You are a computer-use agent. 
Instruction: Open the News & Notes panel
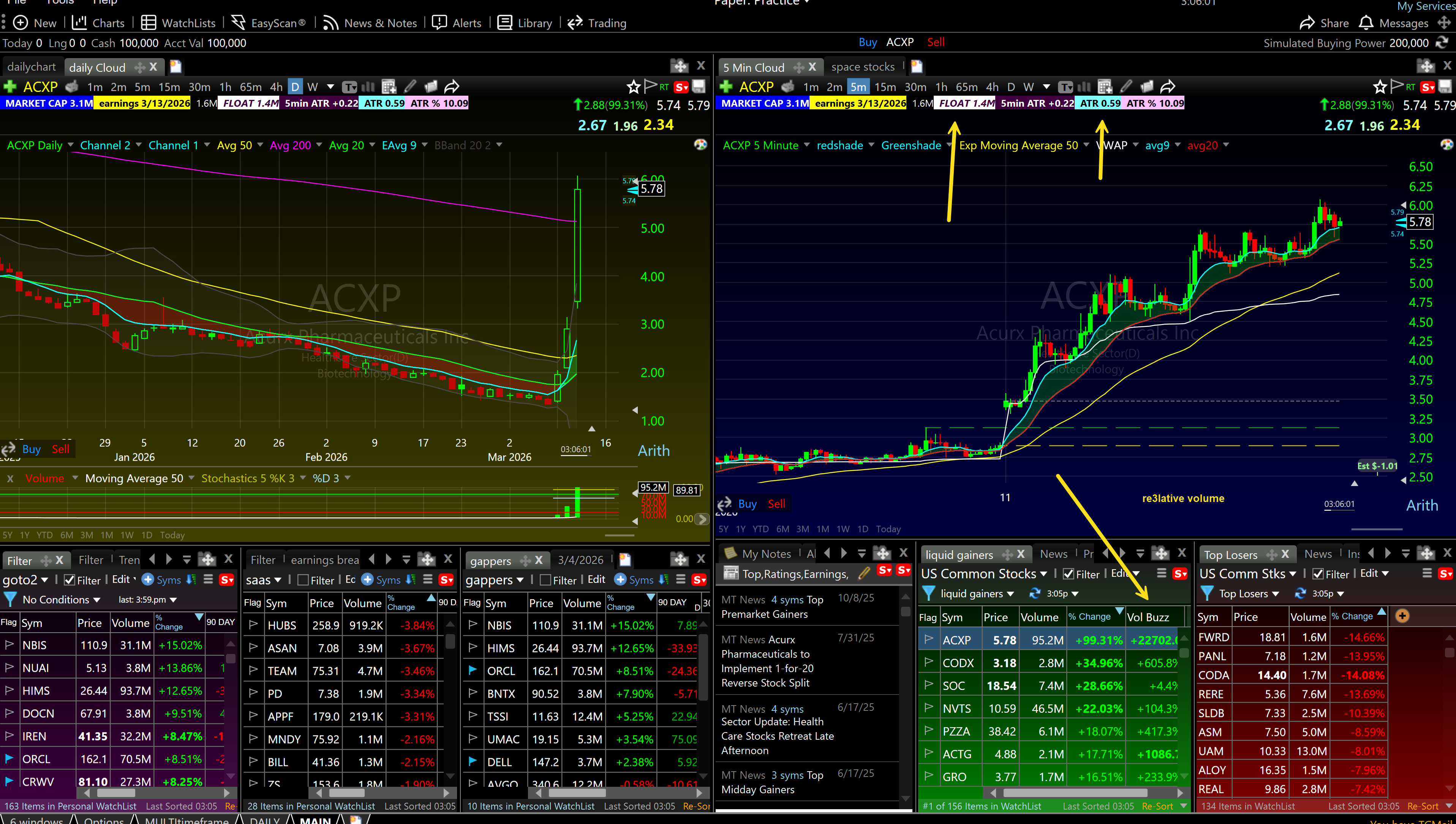coord(369,23)
